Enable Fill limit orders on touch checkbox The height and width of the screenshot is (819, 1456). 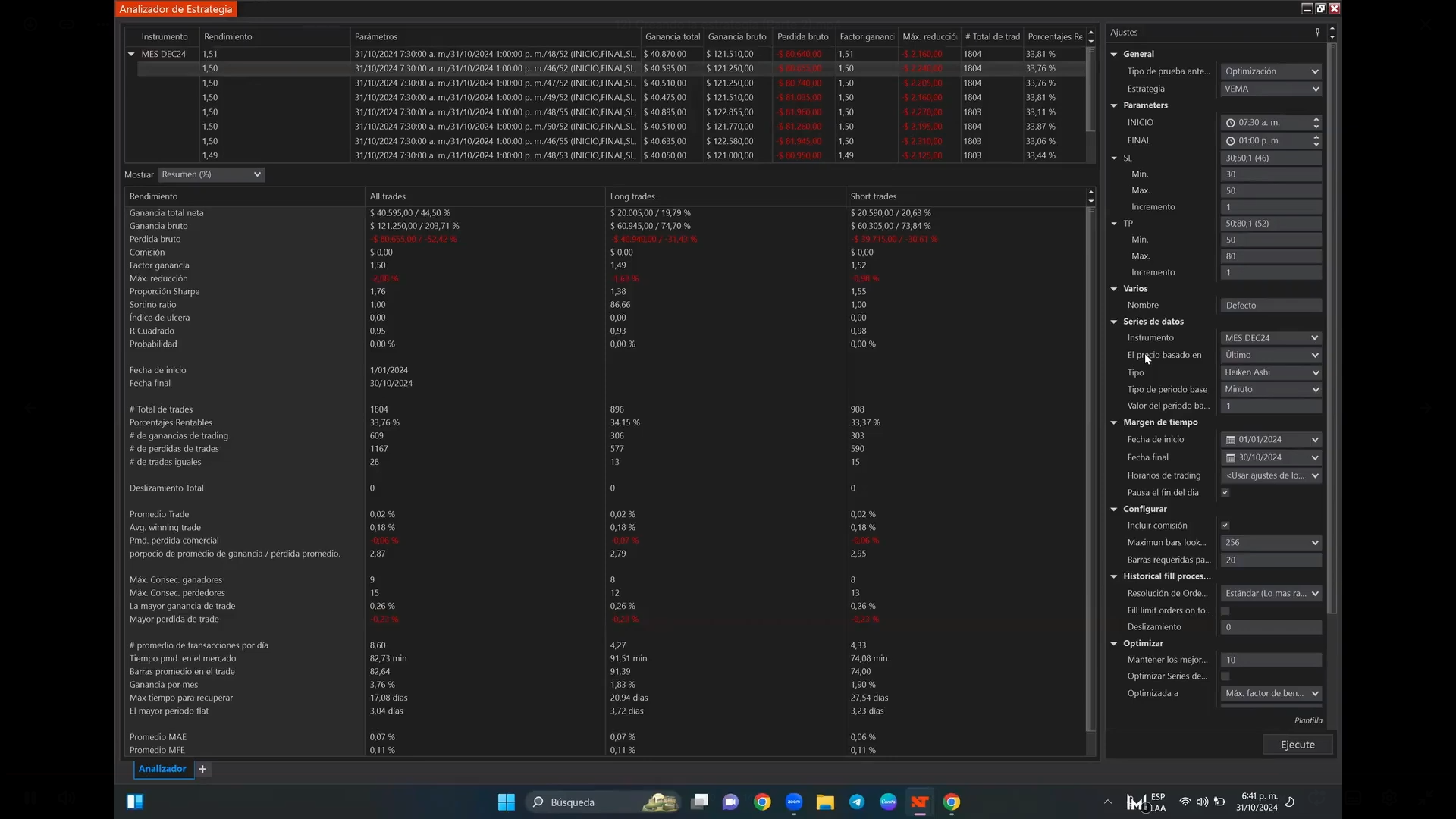[x=1225, y=610]
